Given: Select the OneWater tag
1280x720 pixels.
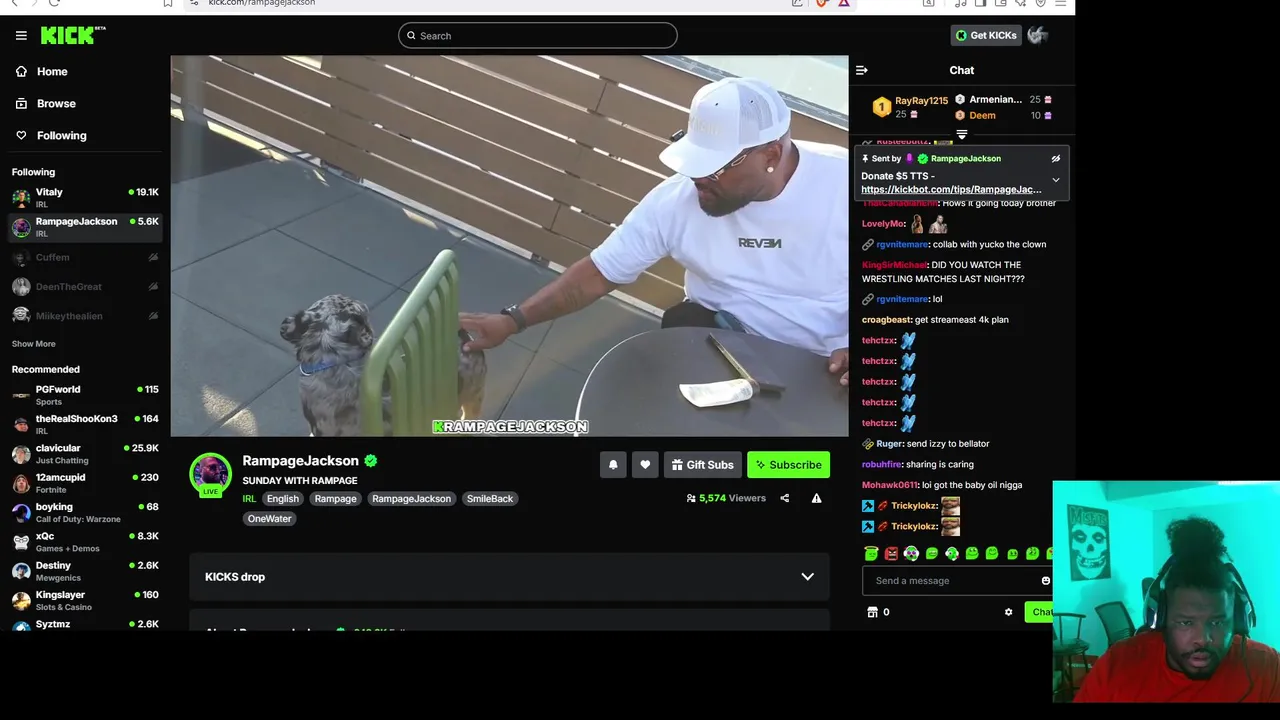Looking at the screenshot, I should pyautogui.click(x=269, y=518).
